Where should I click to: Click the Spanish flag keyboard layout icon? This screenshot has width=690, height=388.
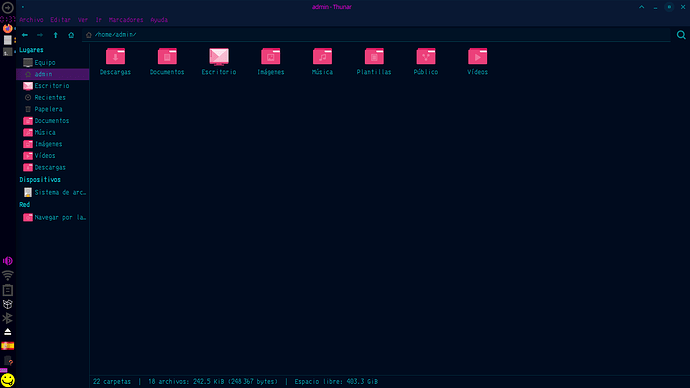(7, 346)
